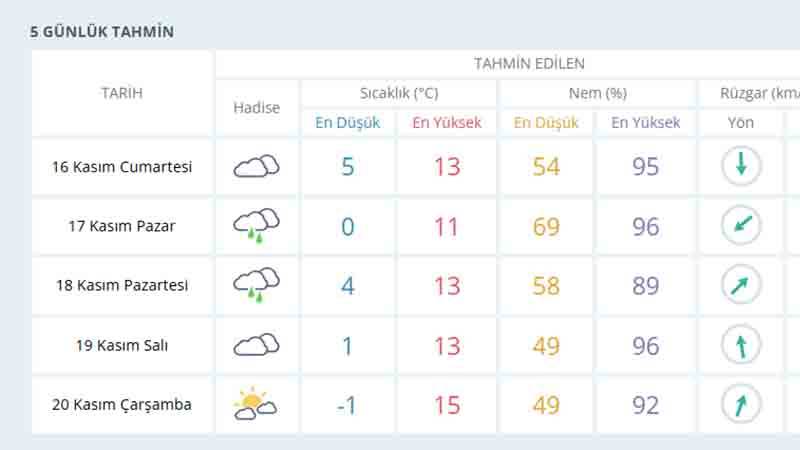The image size is (800, 450).
Task: Click the wind direction arrow for 18 Kasım
Action: [741, 286]
